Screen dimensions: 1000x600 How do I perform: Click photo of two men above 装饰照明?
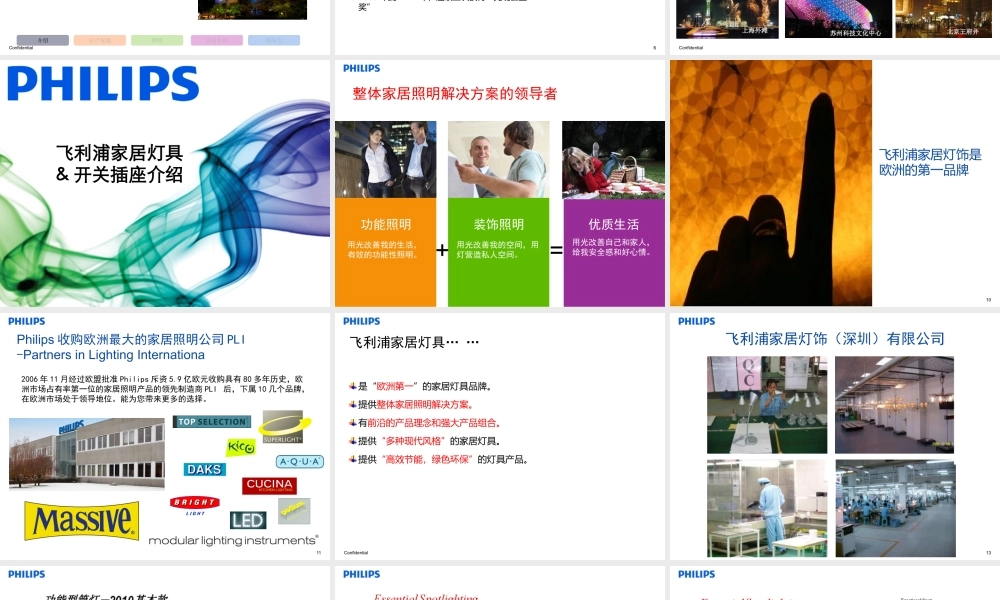pos(498,159)
